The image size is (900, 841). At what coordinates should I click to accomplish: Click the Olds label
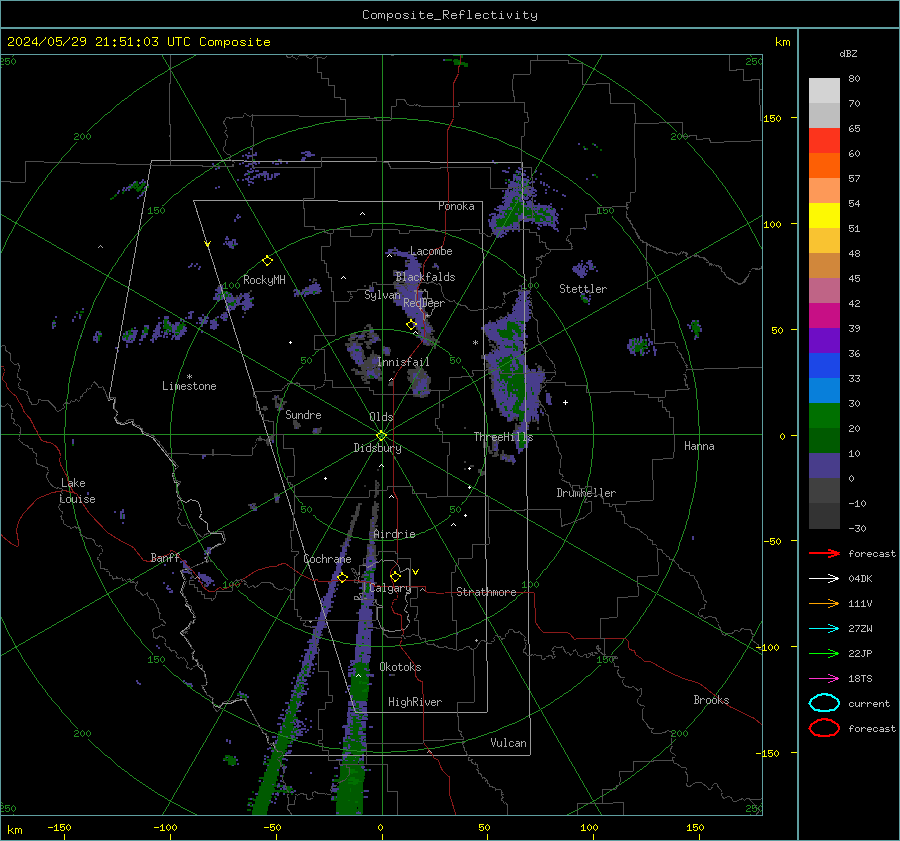click(x=381, y=417)
